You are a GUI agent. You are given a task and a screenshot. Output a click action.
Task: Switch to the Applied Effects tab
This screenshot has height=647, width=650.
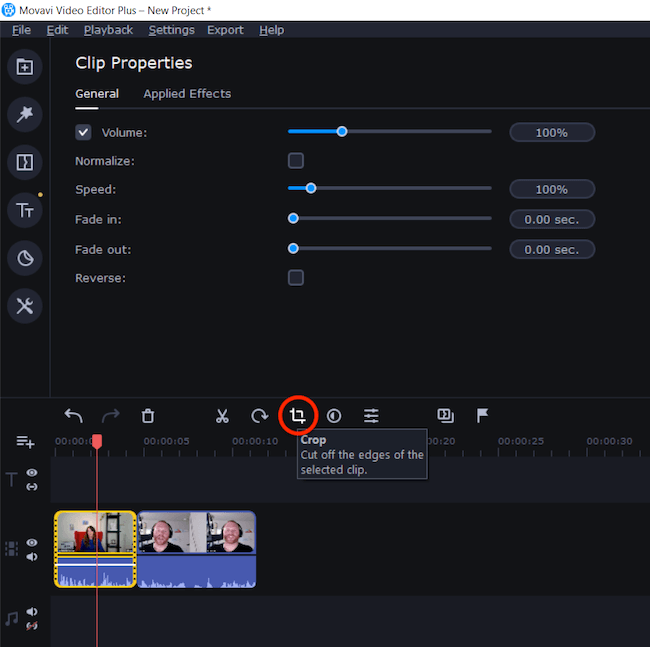(x=187, y=94)
